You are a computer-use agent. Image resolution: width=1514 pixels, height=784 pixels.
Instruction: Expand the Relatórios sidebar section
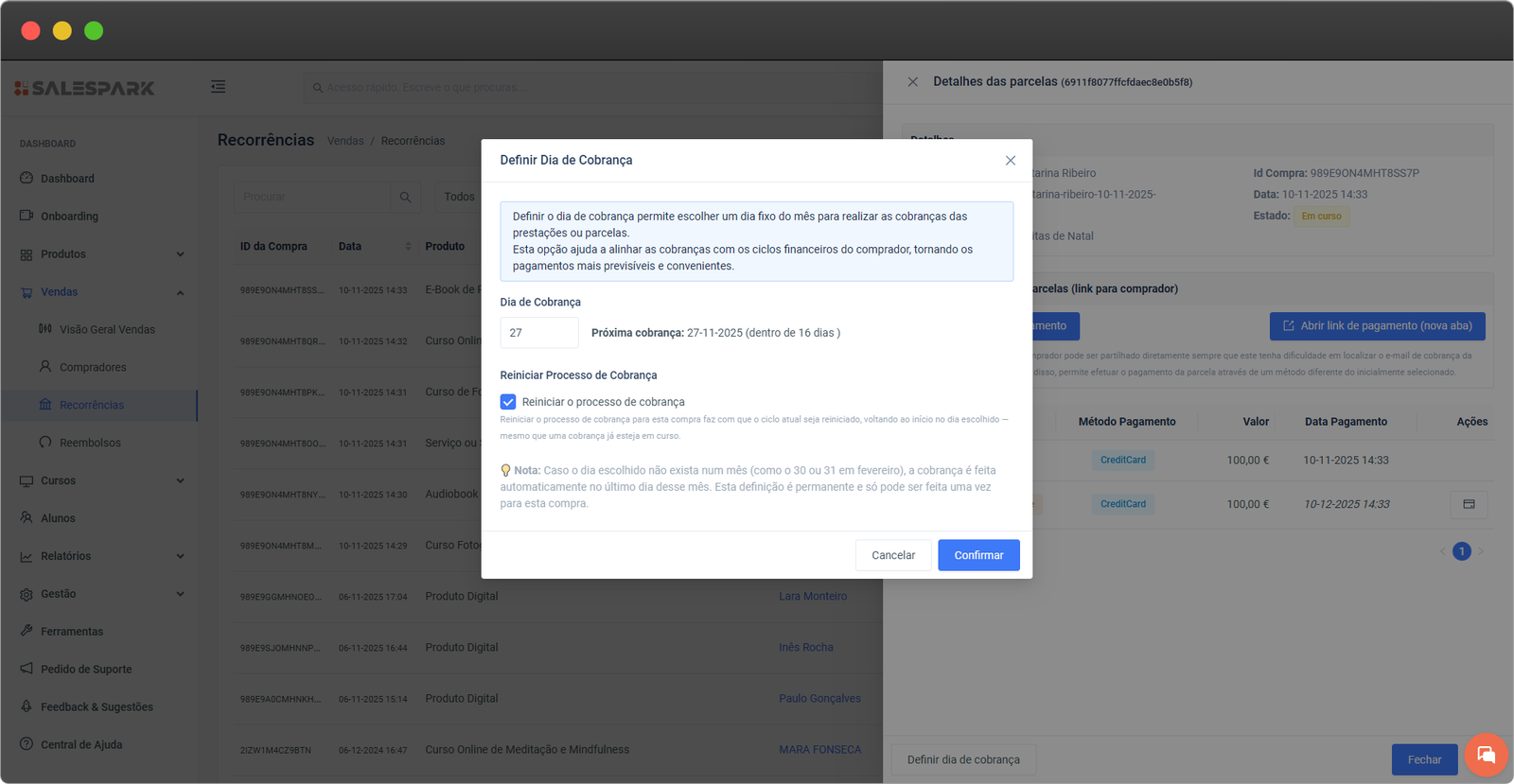tap(180, 556)
